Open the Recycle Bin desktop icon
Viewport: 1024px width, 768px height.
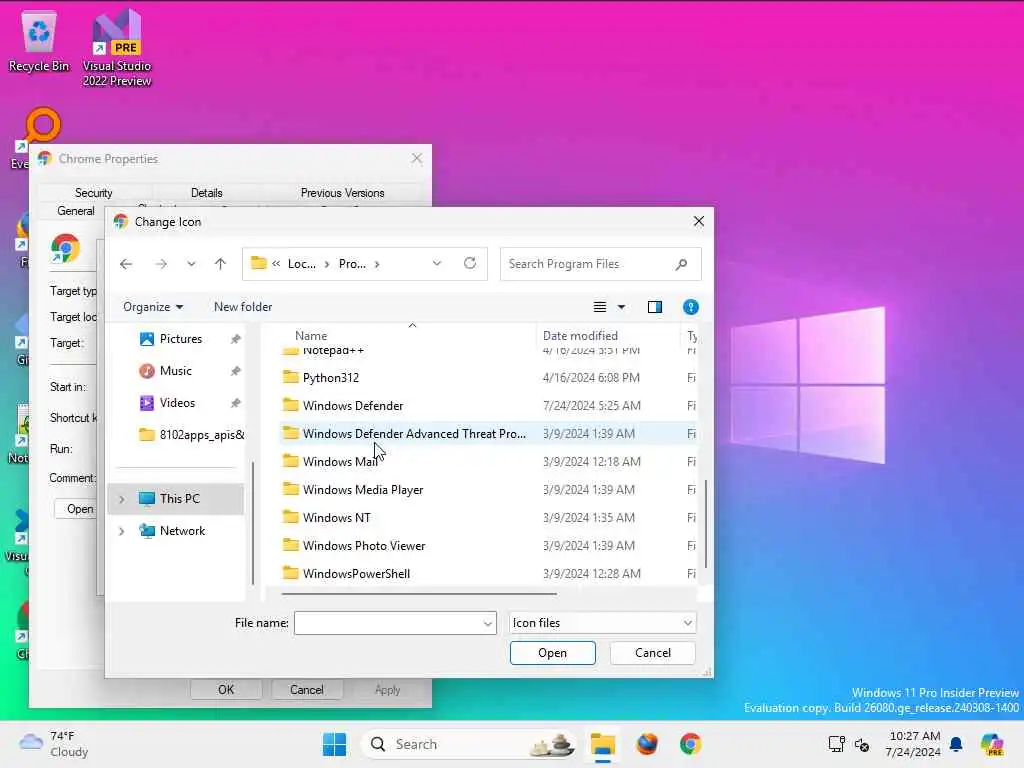point(39,42)
